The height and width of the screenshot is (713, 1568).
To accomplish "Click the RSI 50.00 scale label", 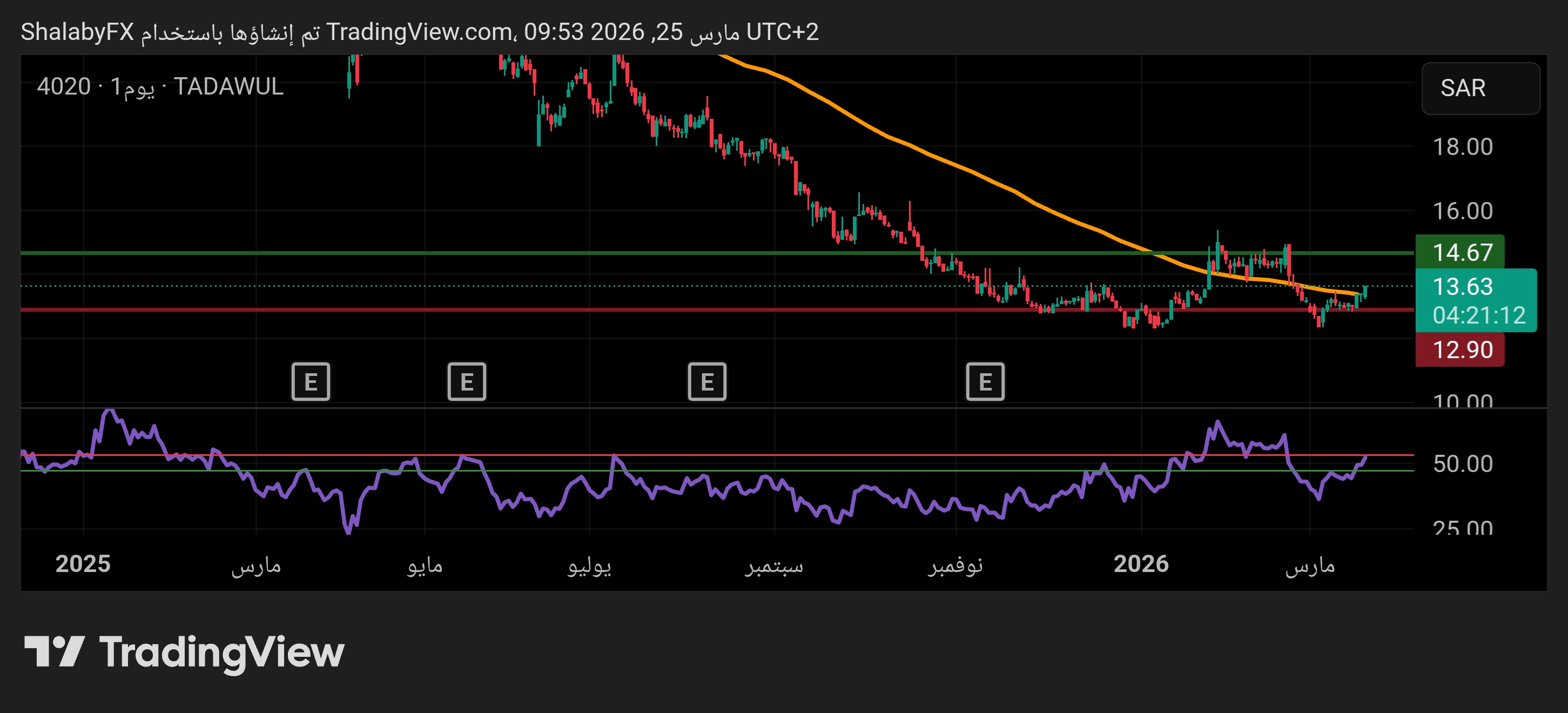I will pyautogui.click(x=1462, y=464).
